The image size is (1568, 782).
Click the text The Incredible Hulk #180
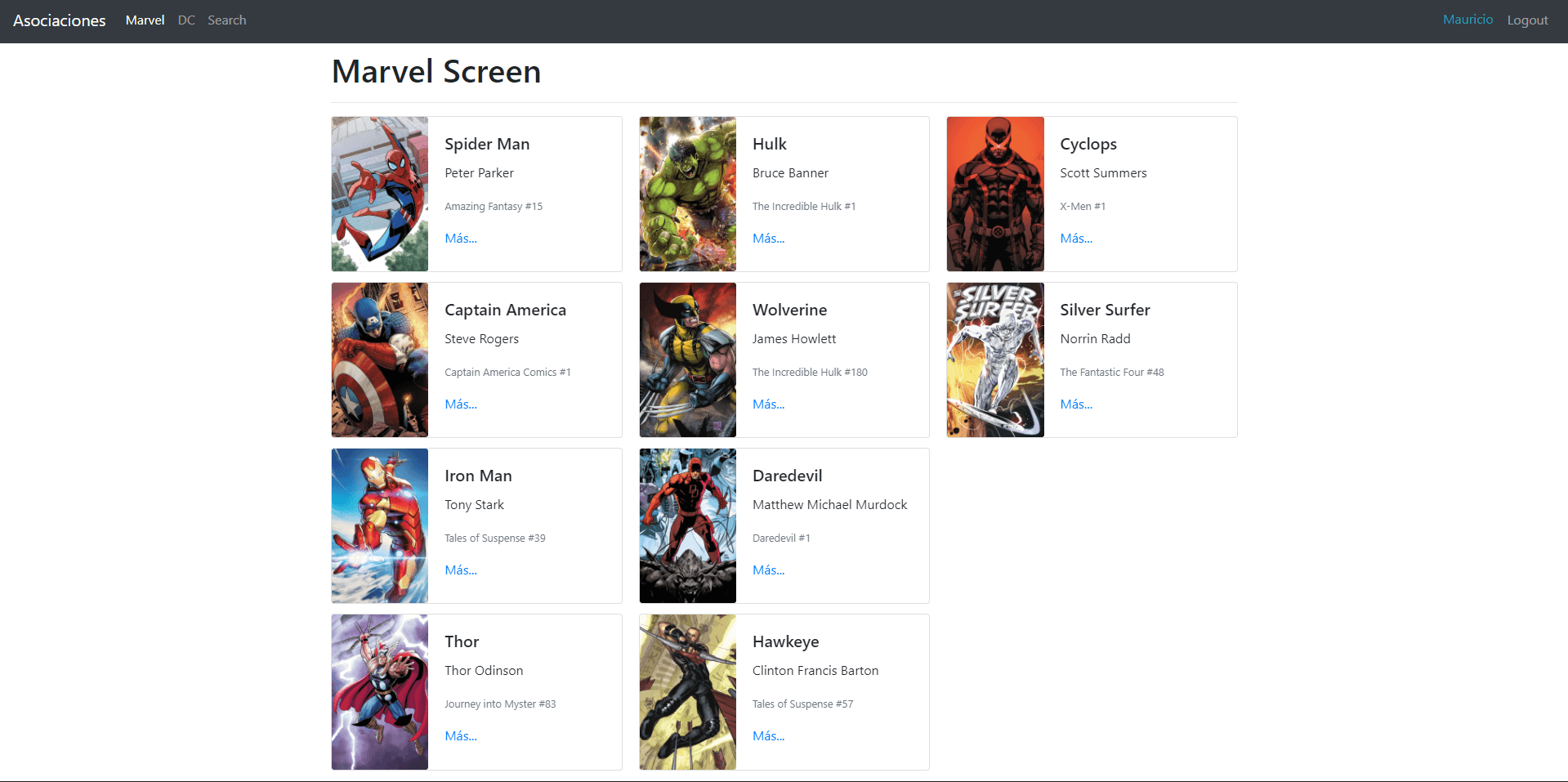[810, 373]
